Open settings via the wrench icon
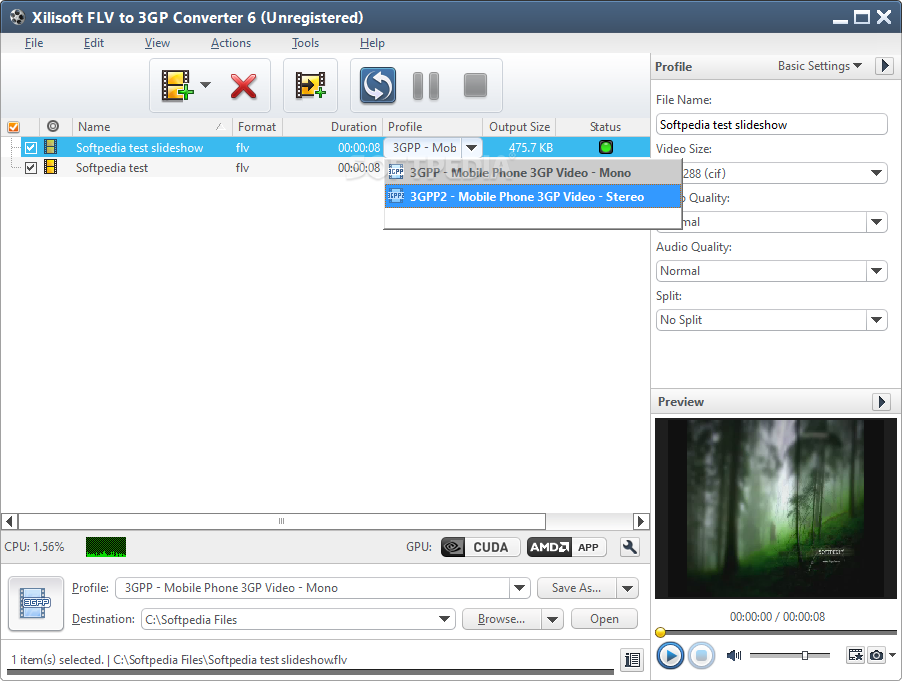The height and width of the screenshot is (681, 902). pyautogui.click(x=630, y=547)
